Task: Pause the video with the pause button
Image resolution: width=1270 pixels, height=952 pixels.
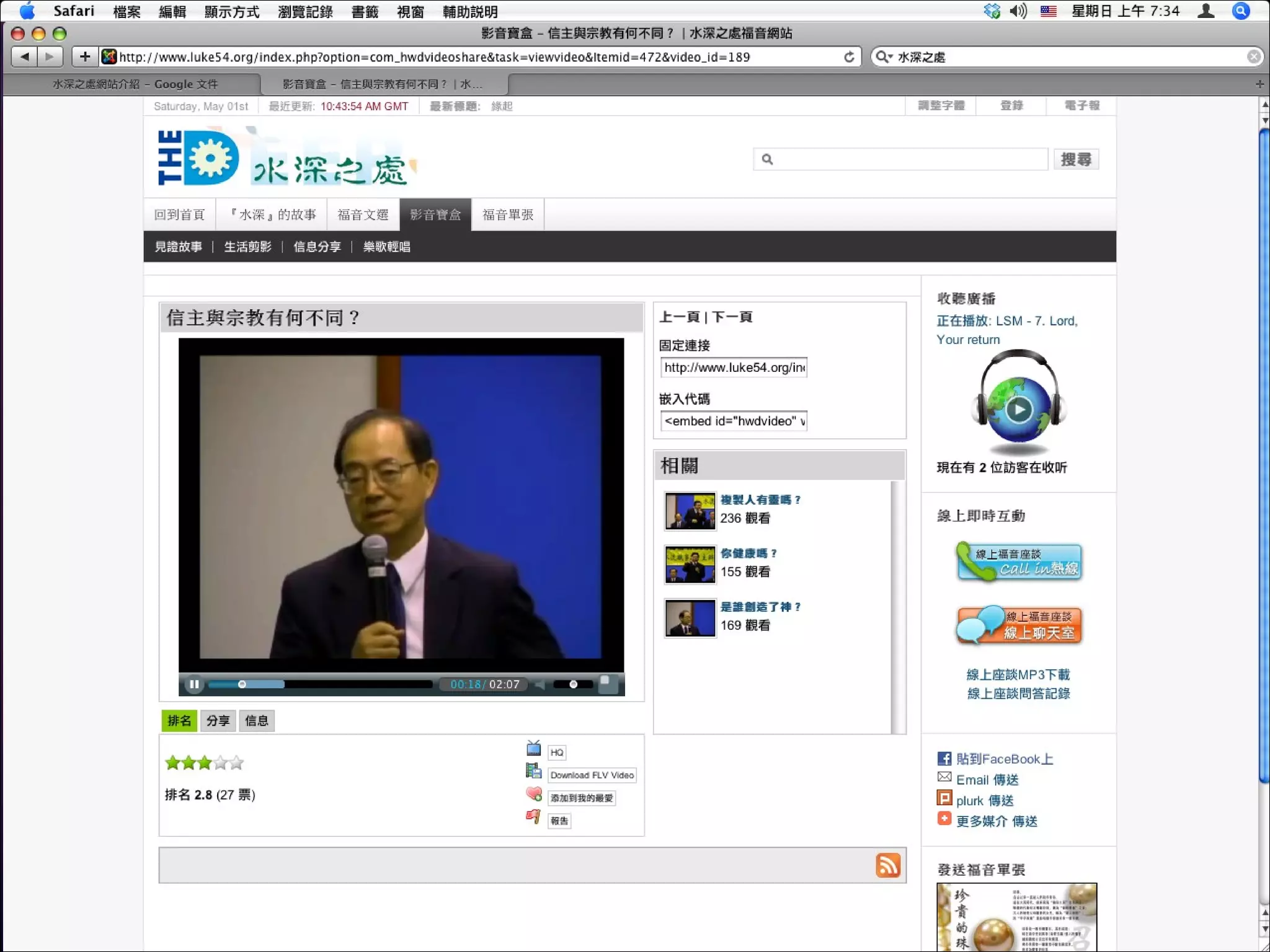Action: point(194,684)
